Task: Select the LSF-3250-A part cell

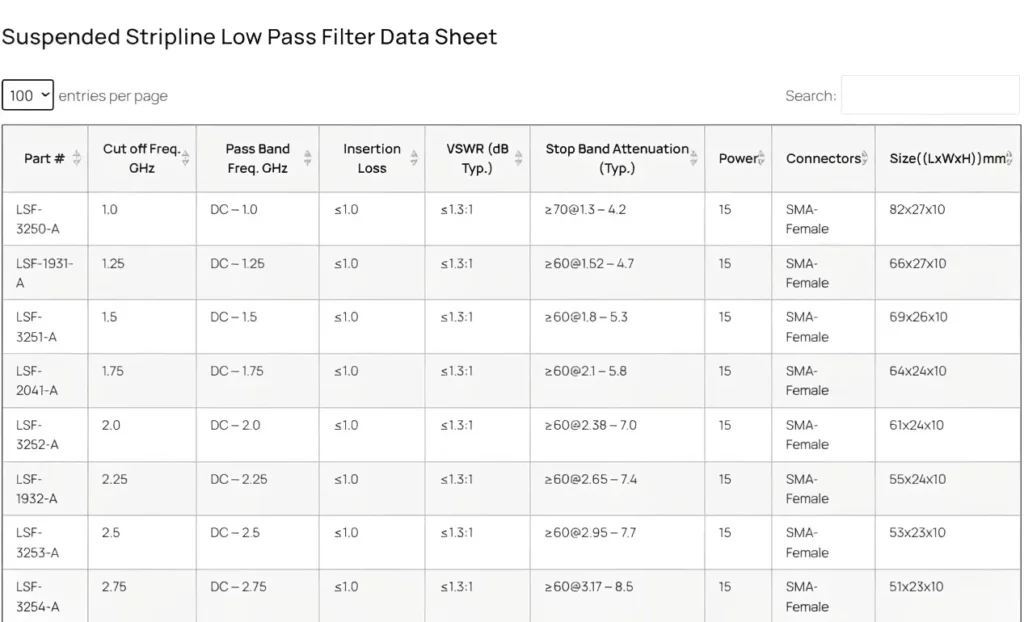Action: pos(37,219)
